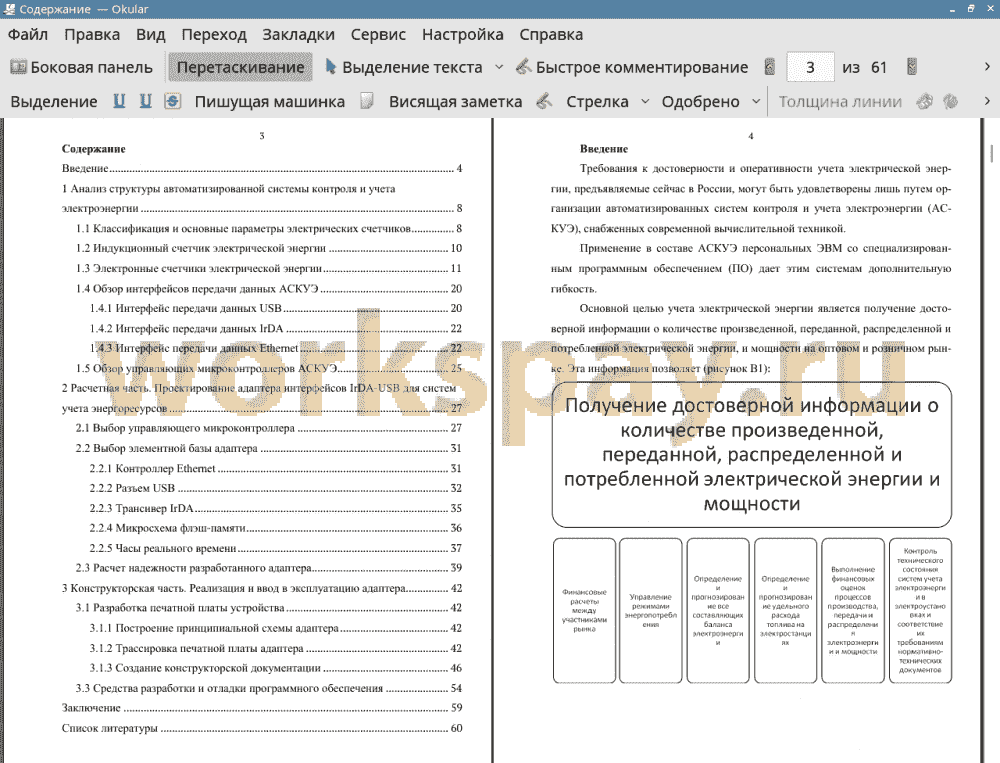Open the Справка menu
Image resolution: width=1000 pixels, height=763 pixels.
pos(551,34)
